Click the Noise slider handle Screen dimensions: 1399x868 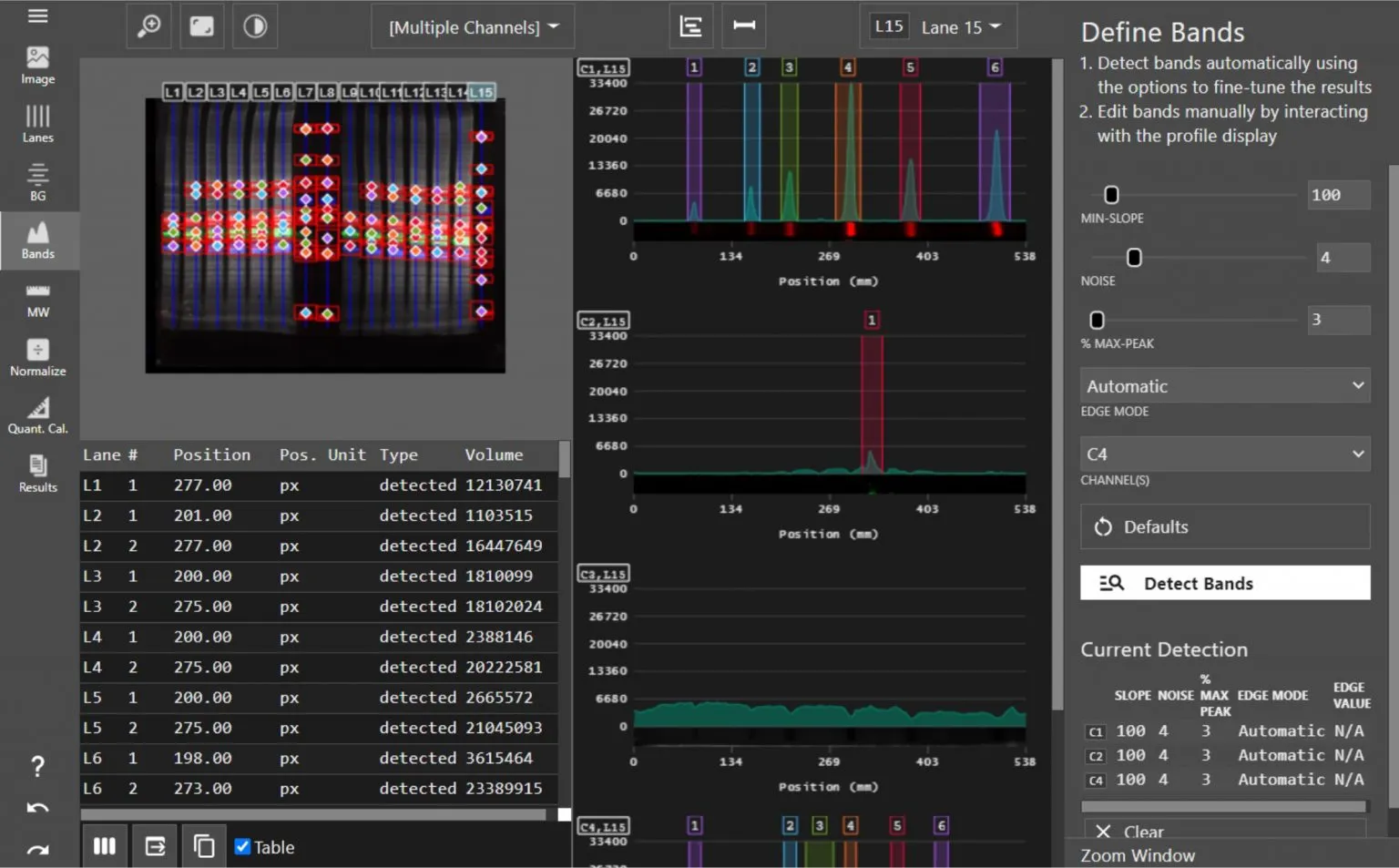pyautogui.click(x=1134, y=258)
